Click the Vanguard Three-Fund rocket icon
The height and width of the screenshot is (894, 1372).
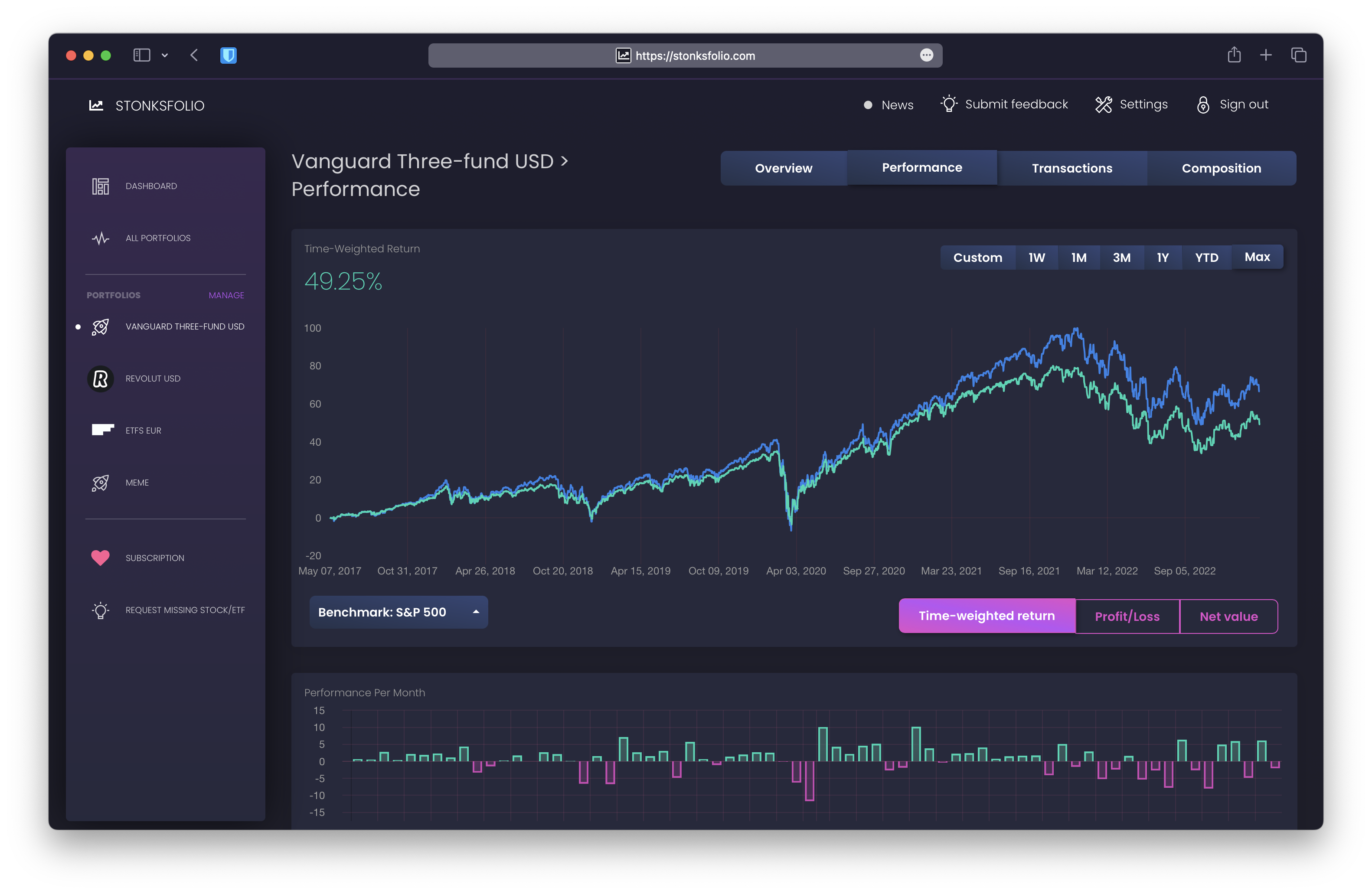[100, 327]
